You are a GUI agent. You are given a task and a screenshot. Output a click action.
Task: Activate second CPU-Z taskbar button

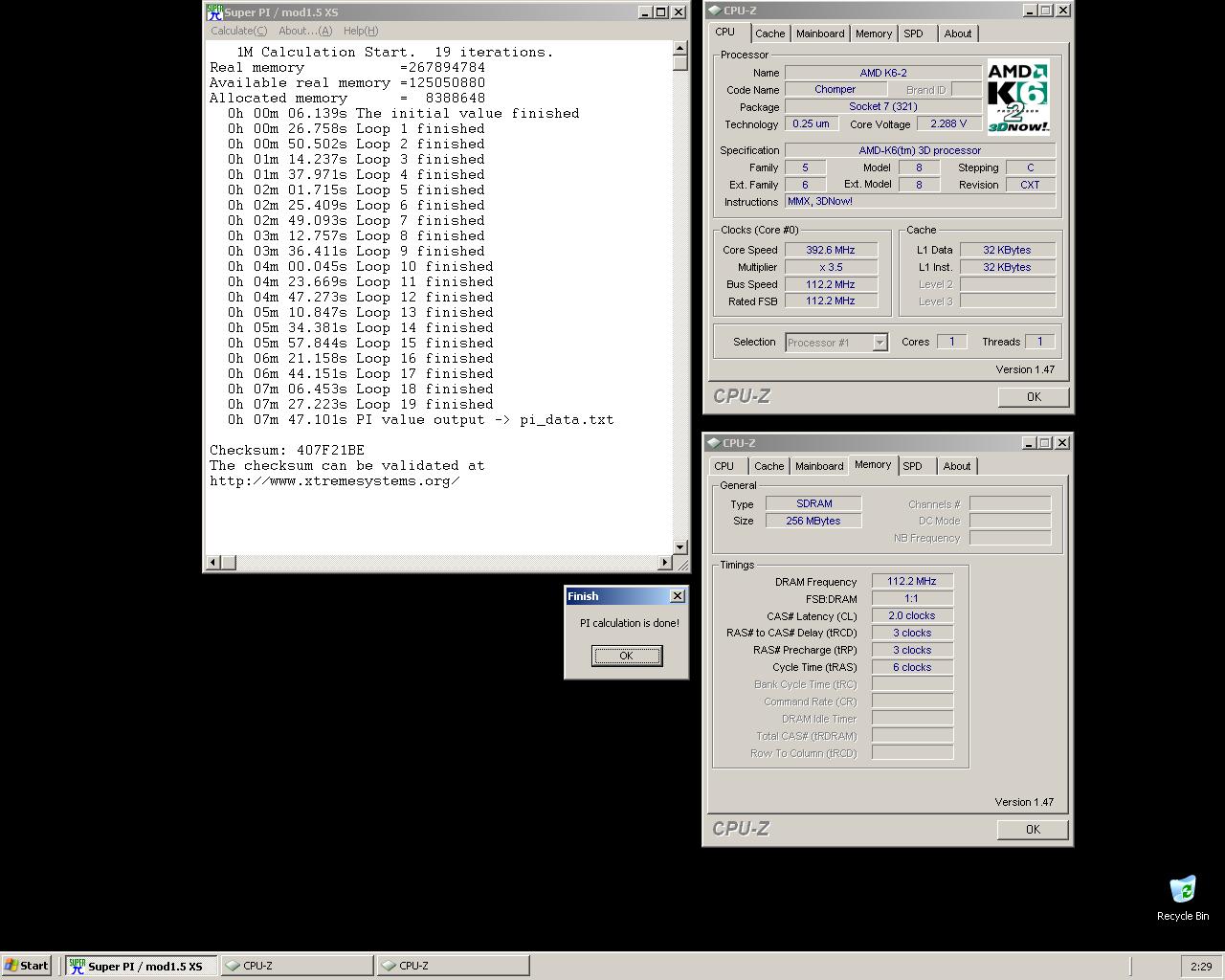(x=453, y=966)
